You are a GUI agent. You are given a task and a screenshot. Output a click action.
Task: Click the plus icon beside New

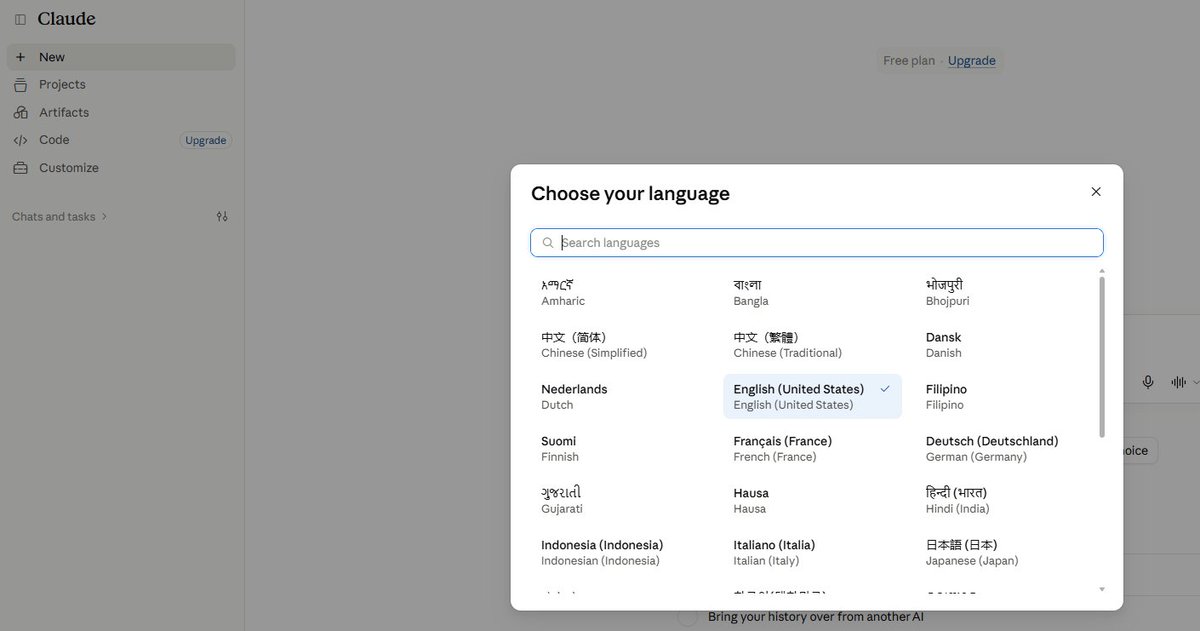pos(20,57)
